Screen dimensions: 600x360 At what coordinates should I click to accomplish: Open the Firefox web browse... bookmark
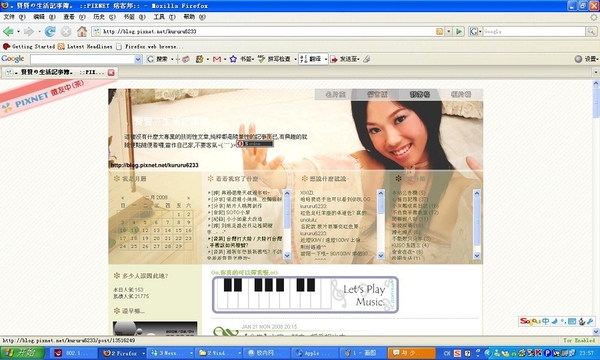150,46
